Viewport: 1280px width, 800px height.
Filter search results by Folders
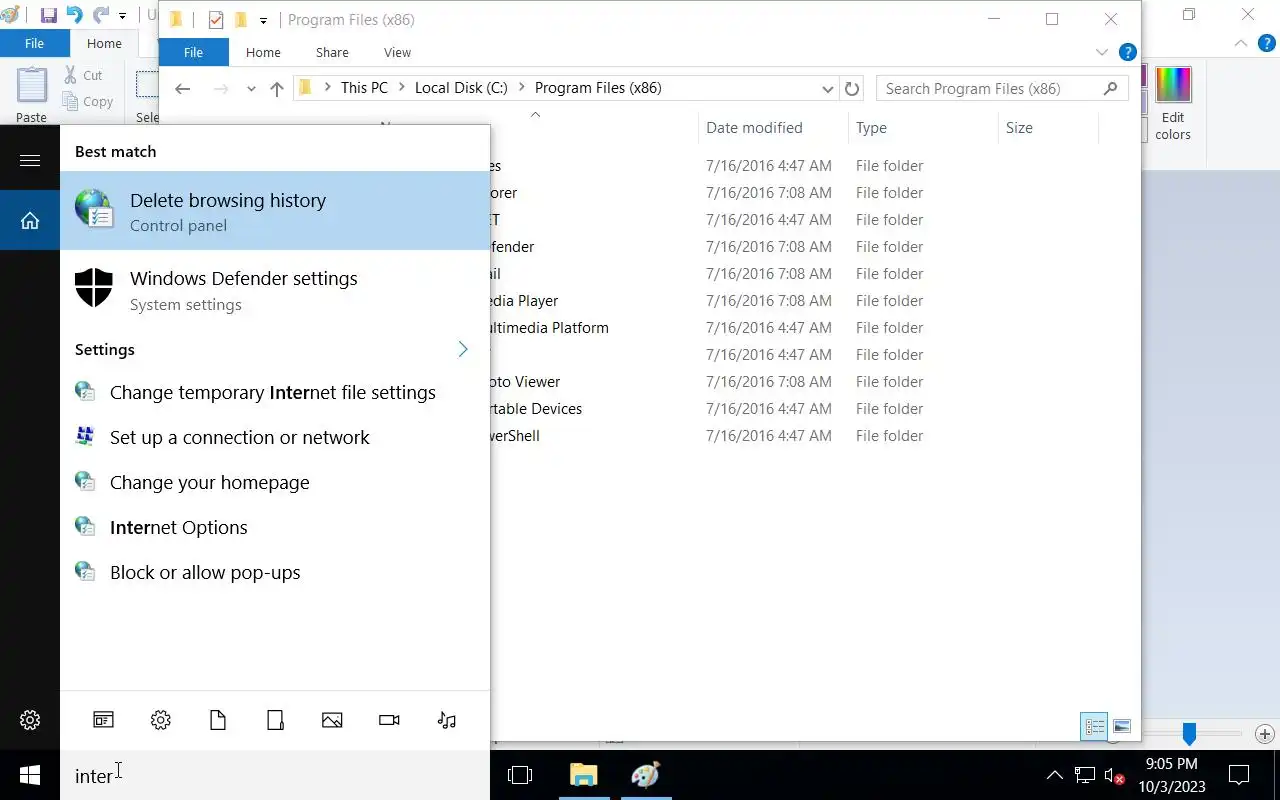tap(275, 720)
